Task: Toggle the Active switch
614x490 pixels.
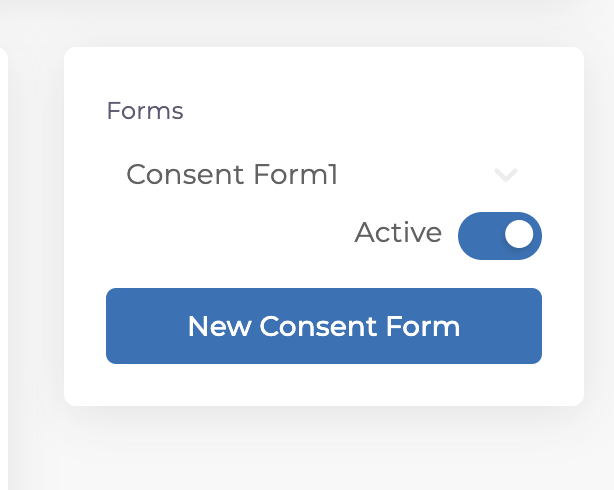Action: 499,235
